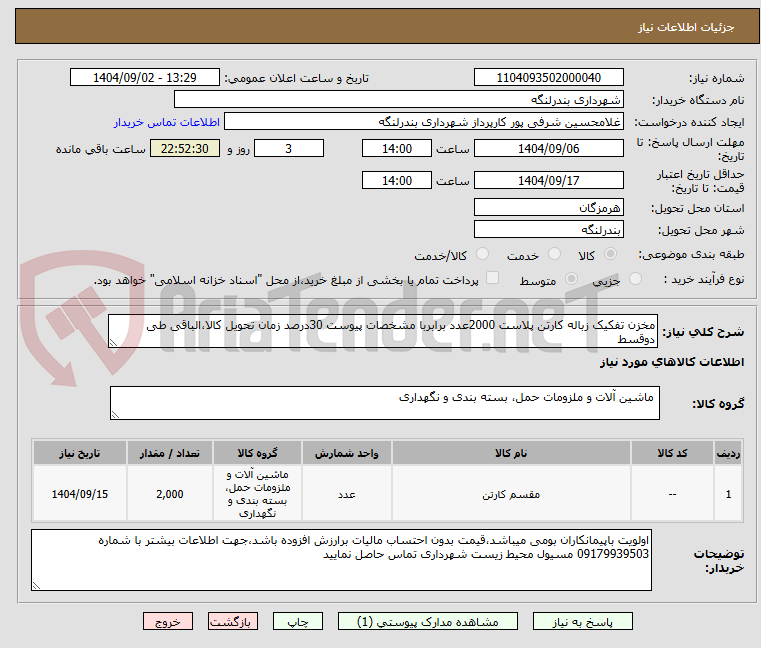Toggle the 'اسناد خزانه اسلامی' payment checkbox
The height and width of the screenshot is (648, 761).
[492, 278]
